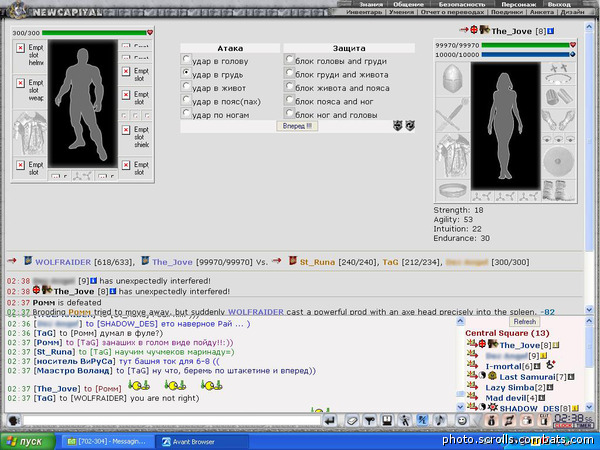Click the Clock Timer icon
The width and height of the screenshot is (600, 450).
[573, 421]
